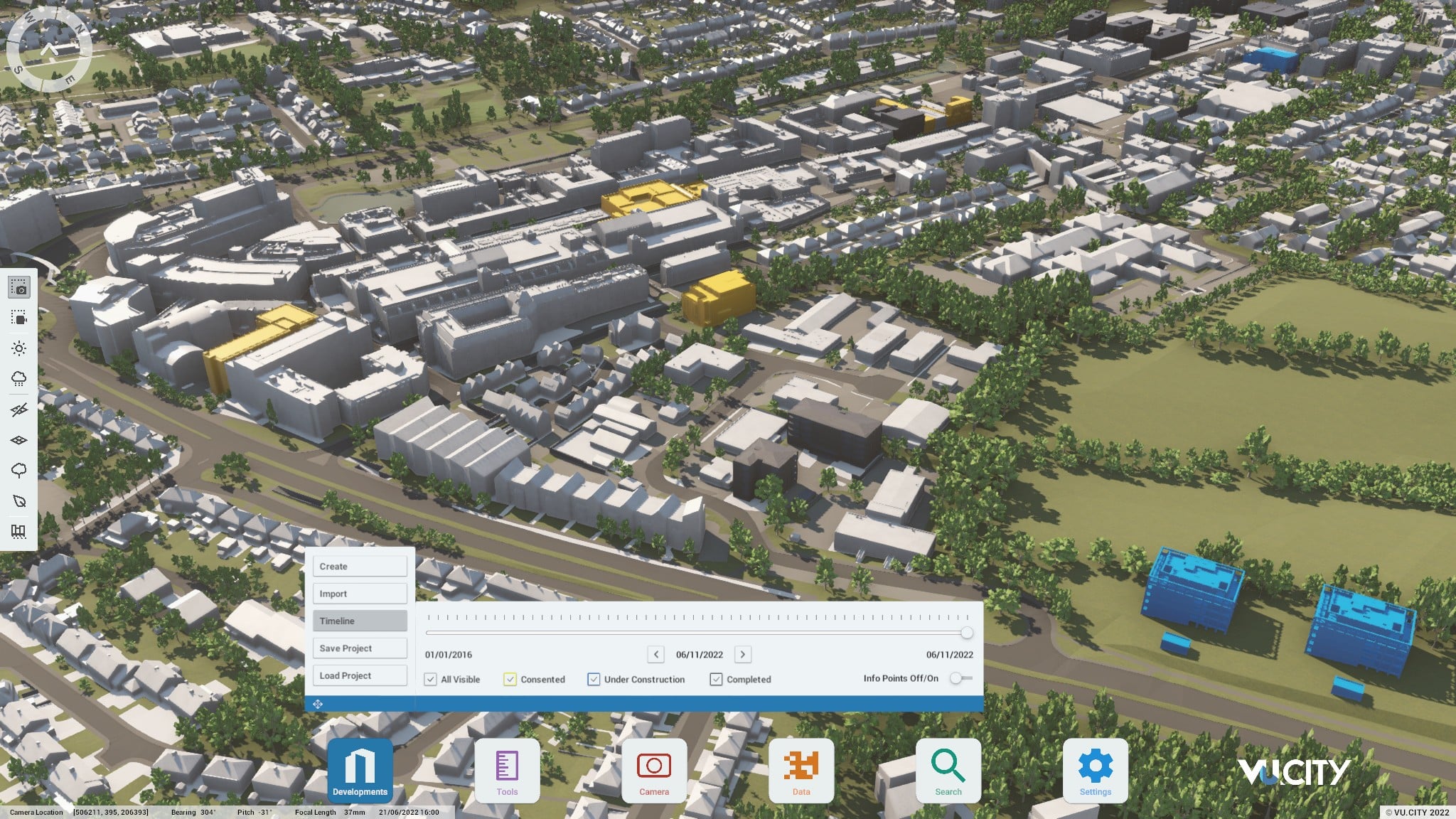Step timeline date forward with right chevron

(x=743, y=655)
